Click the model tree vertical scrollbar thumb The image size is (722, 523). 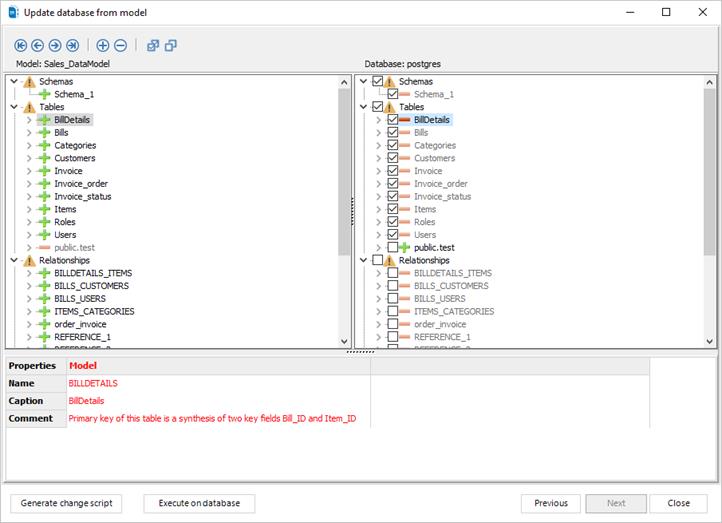tap(344, 172)
